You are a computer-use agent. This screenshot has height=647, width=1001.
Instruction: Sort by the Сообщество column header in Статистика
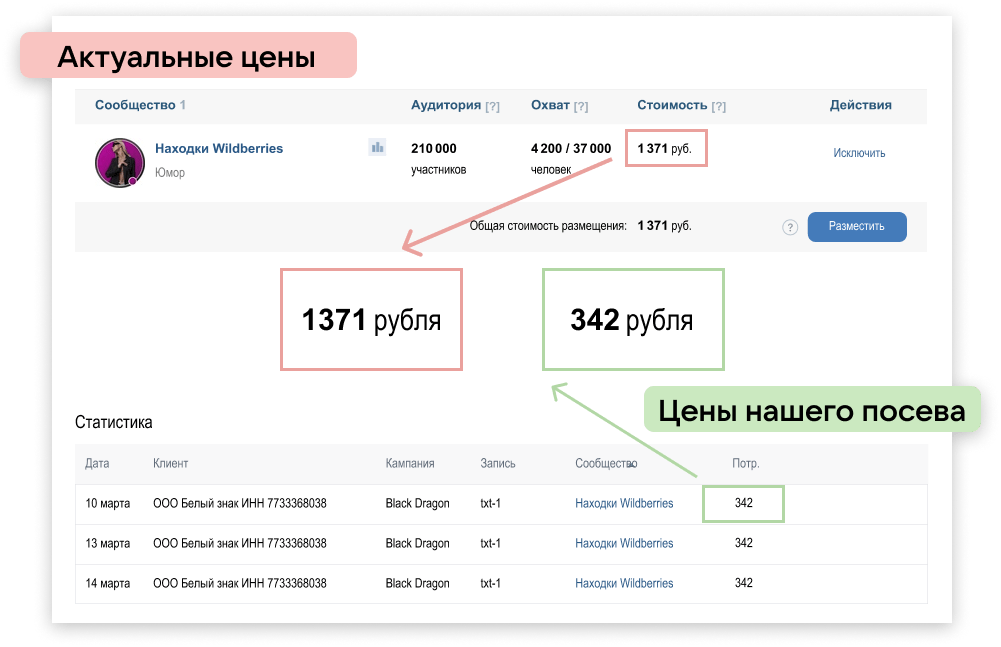point(606,463)
